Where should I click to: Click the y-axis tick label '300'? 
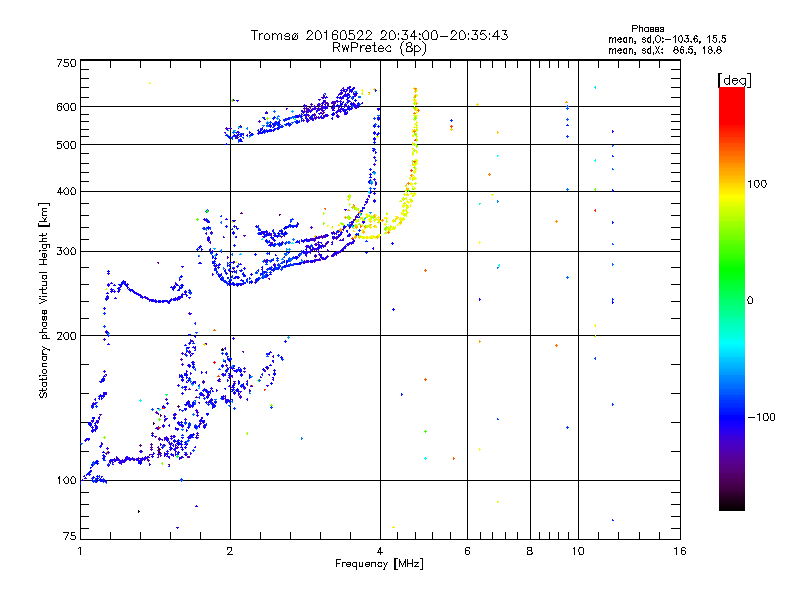66,251
